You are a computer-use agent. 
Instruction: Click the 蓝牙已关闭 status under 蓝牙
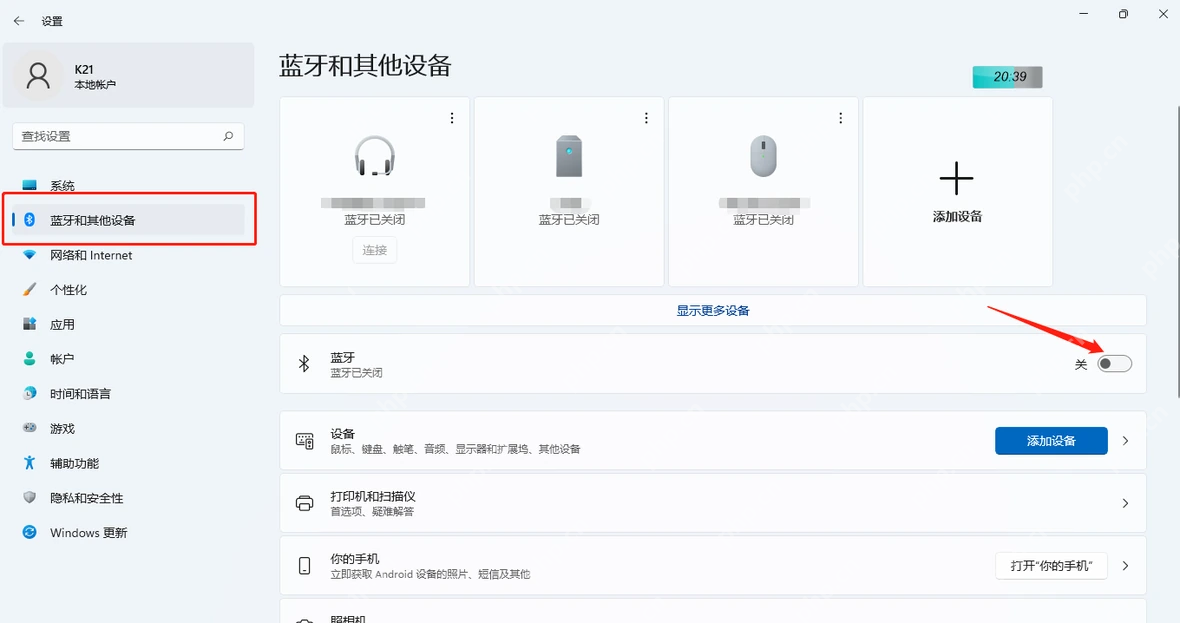coord(356,372)
